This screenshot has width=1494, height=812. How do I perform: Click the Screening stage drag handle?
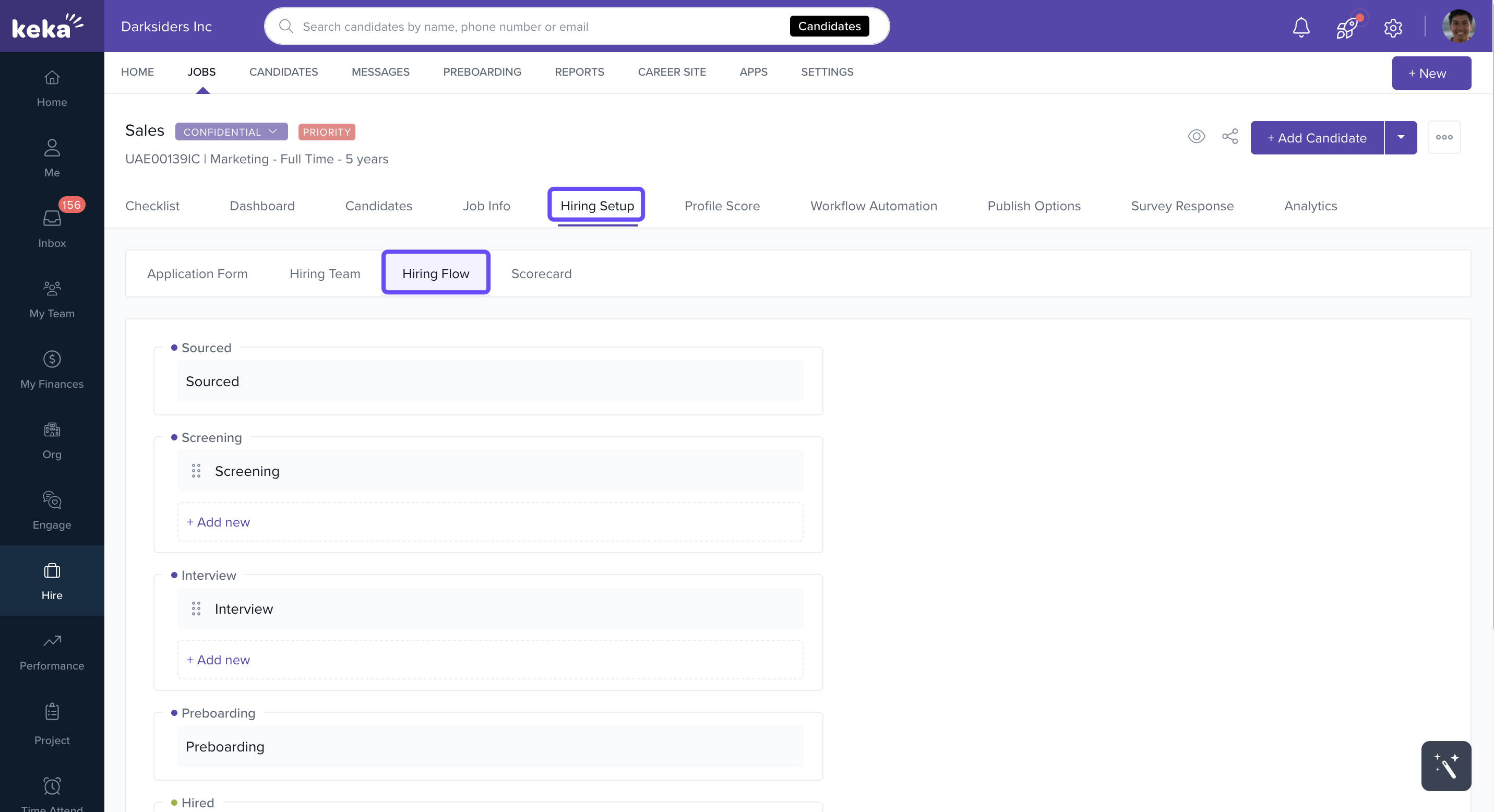pyautogui.click(x=196, y=471)
